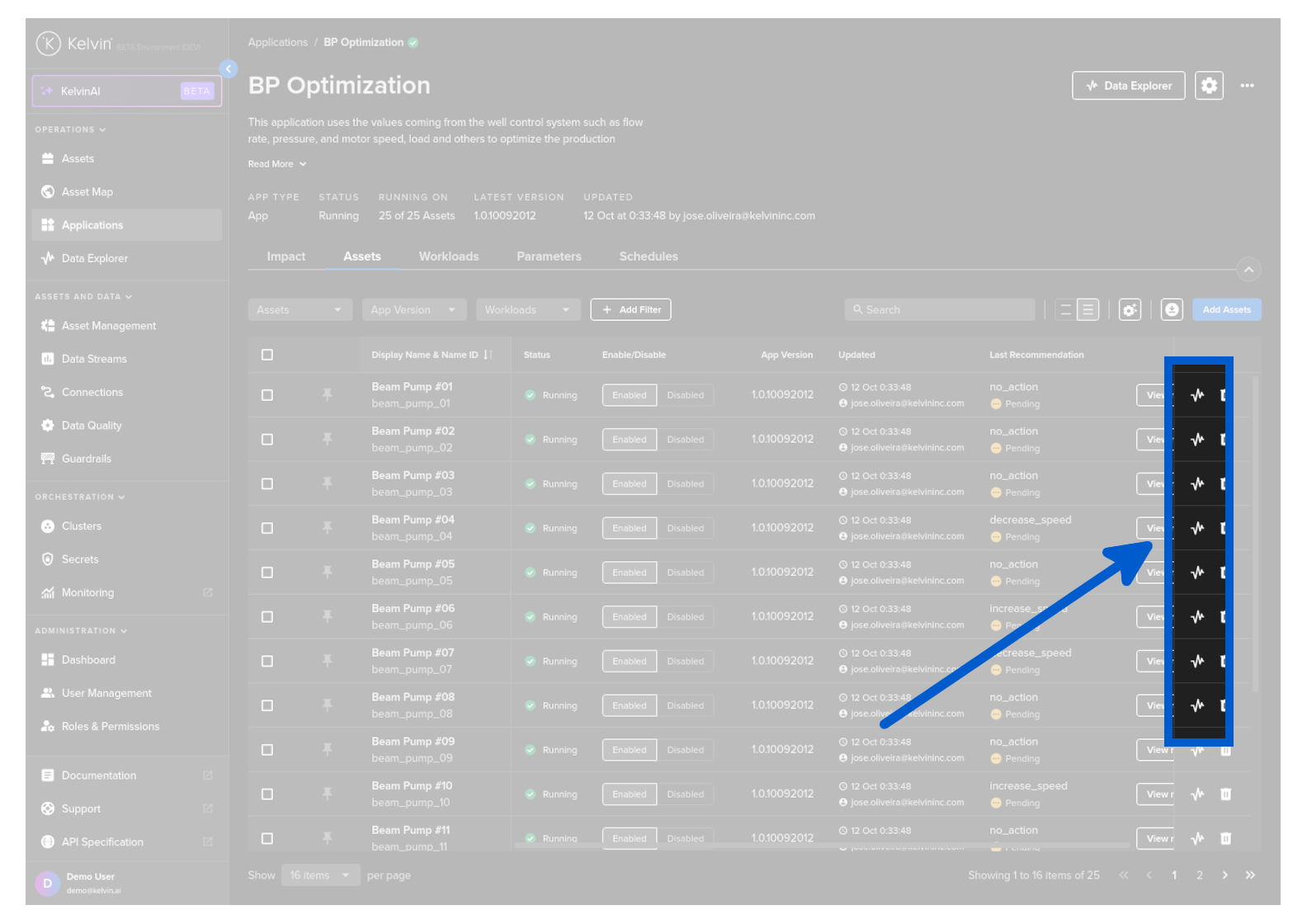Pin the Beam Pump #03 row

[x=328, y=483]
